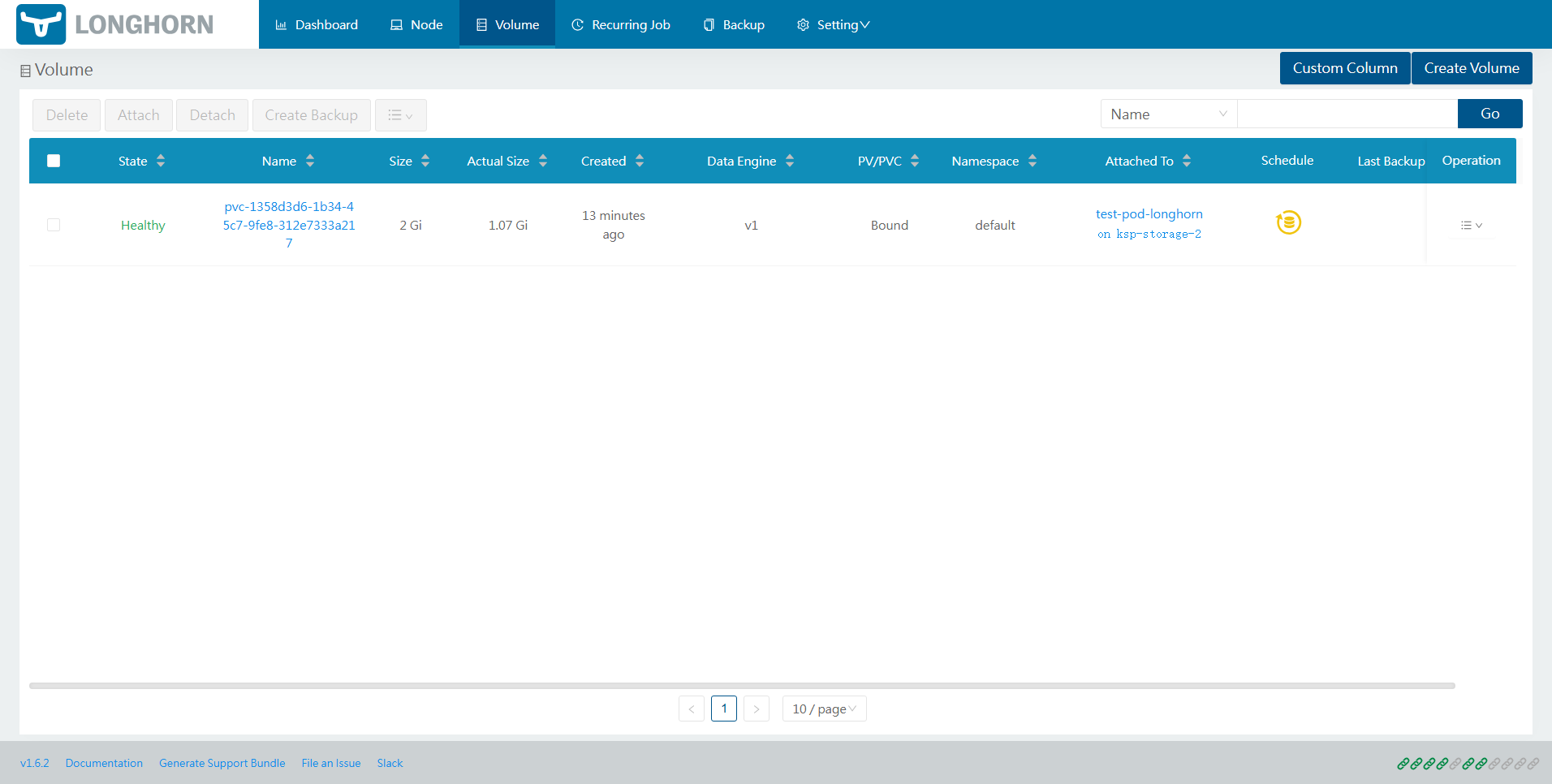Viewport: 1552px width, 784px height.
Task: Check the pvc-1358d3d6 volume row checkbox
Action: point(54,225)
